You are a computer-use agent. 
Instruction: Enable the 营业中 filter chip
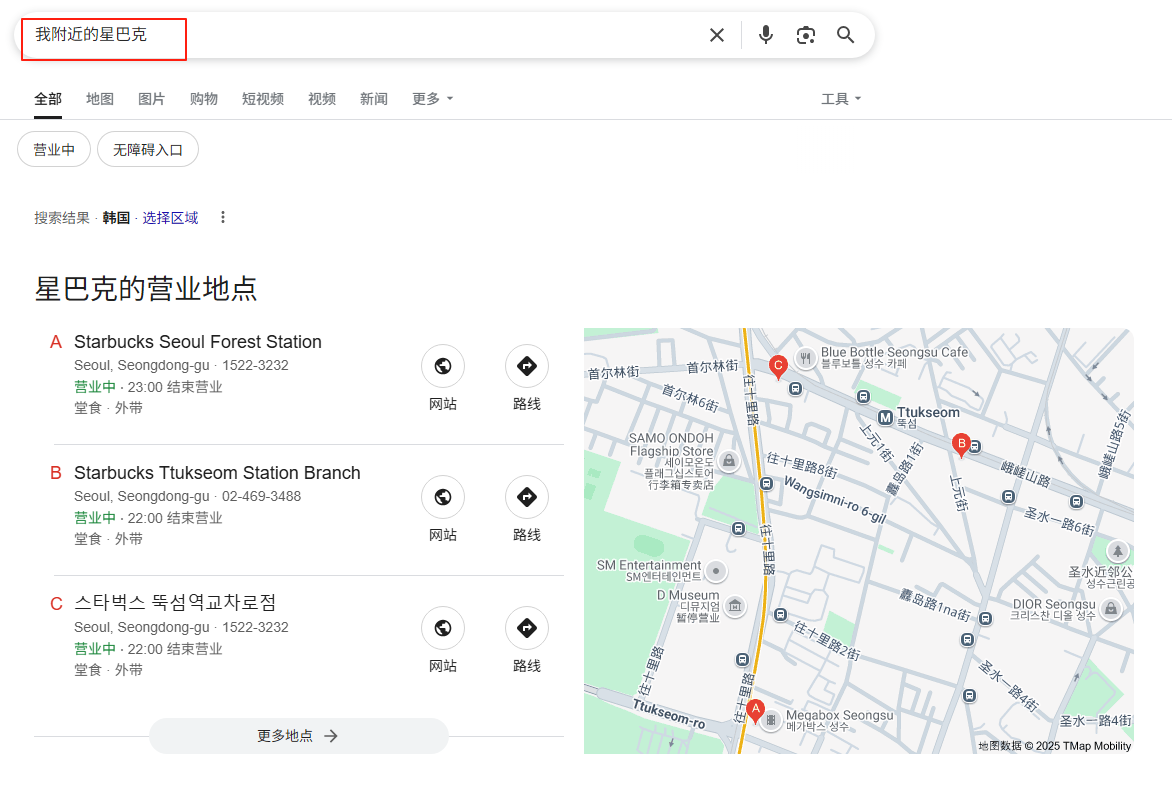(x=54, y=148)
